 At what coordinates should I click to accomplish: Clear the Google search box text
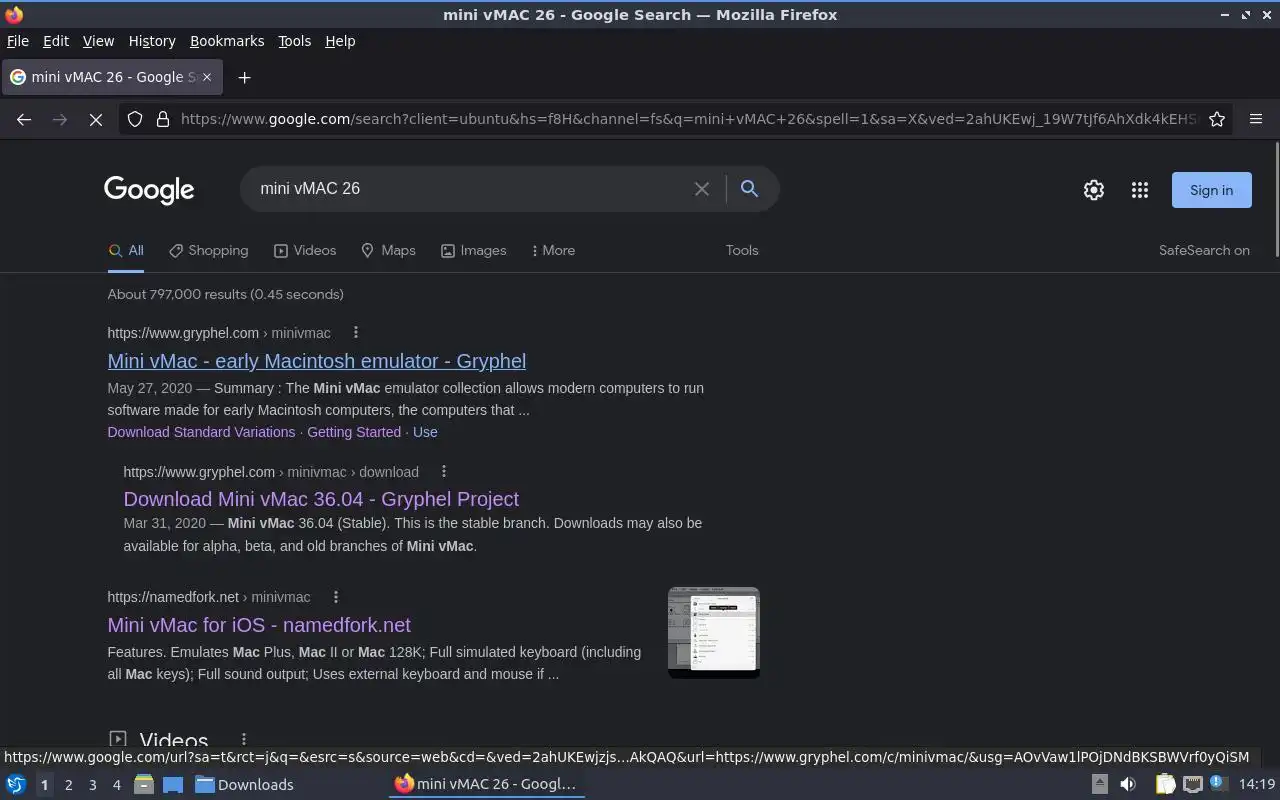pyautogui.click(x=702, y=189)
